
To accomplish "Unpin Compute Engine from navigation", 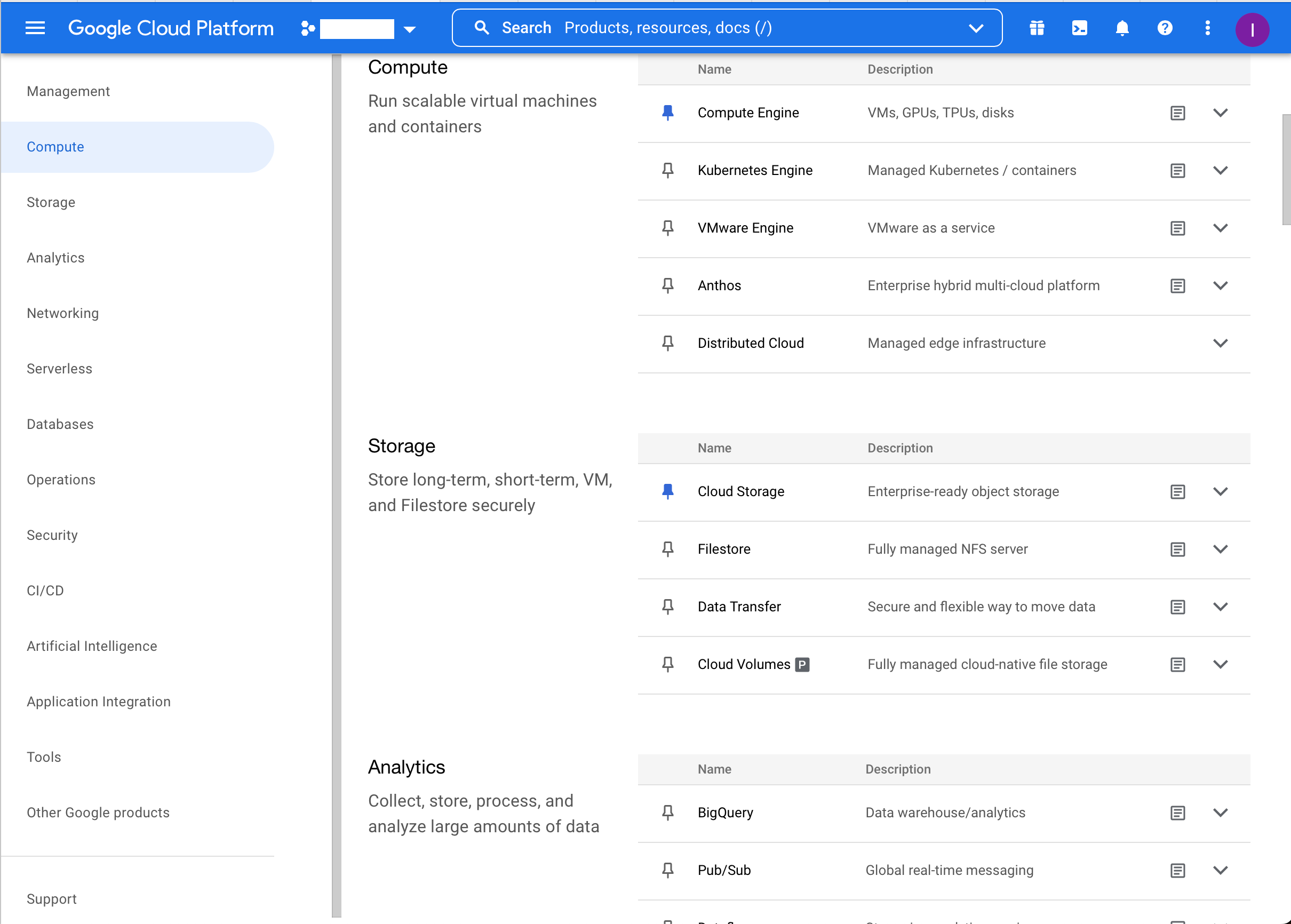I will pos(667,113).
